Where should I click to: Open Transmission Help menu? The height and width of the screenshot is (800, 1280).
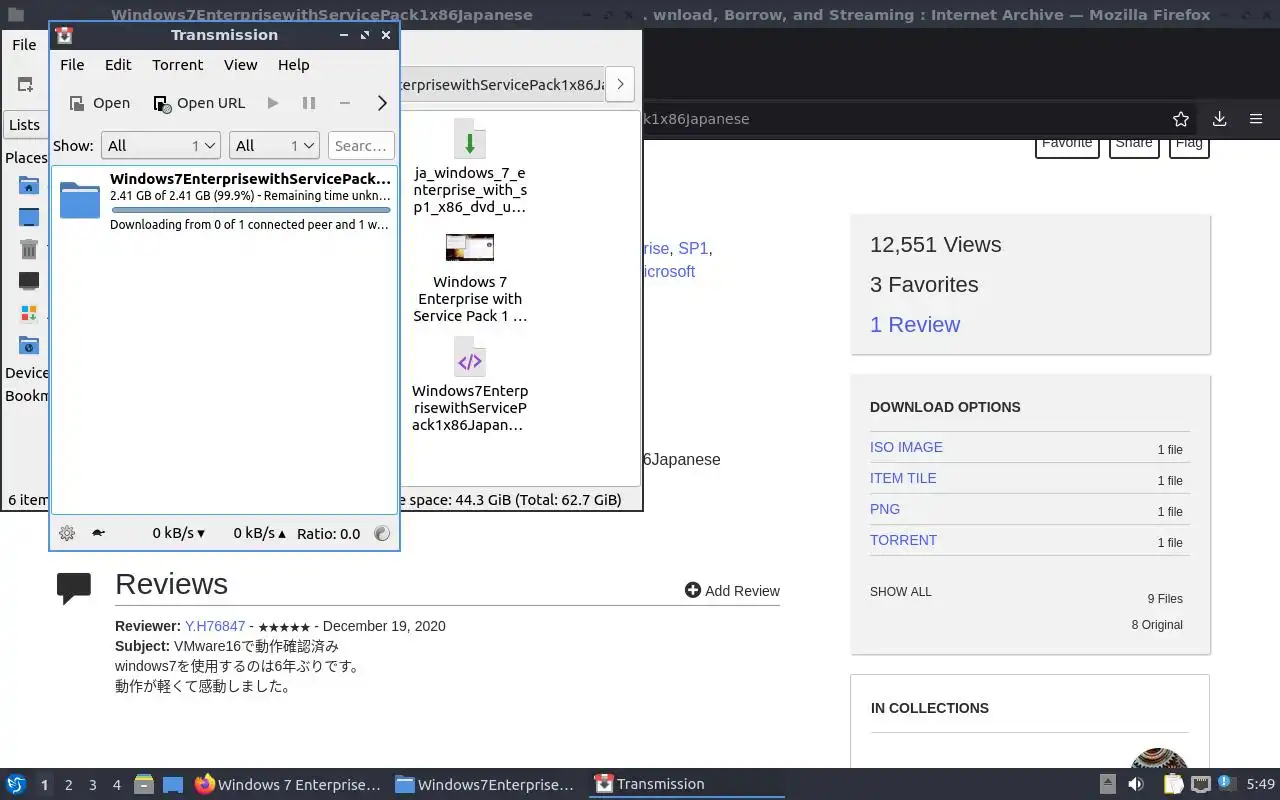[294, 65]
